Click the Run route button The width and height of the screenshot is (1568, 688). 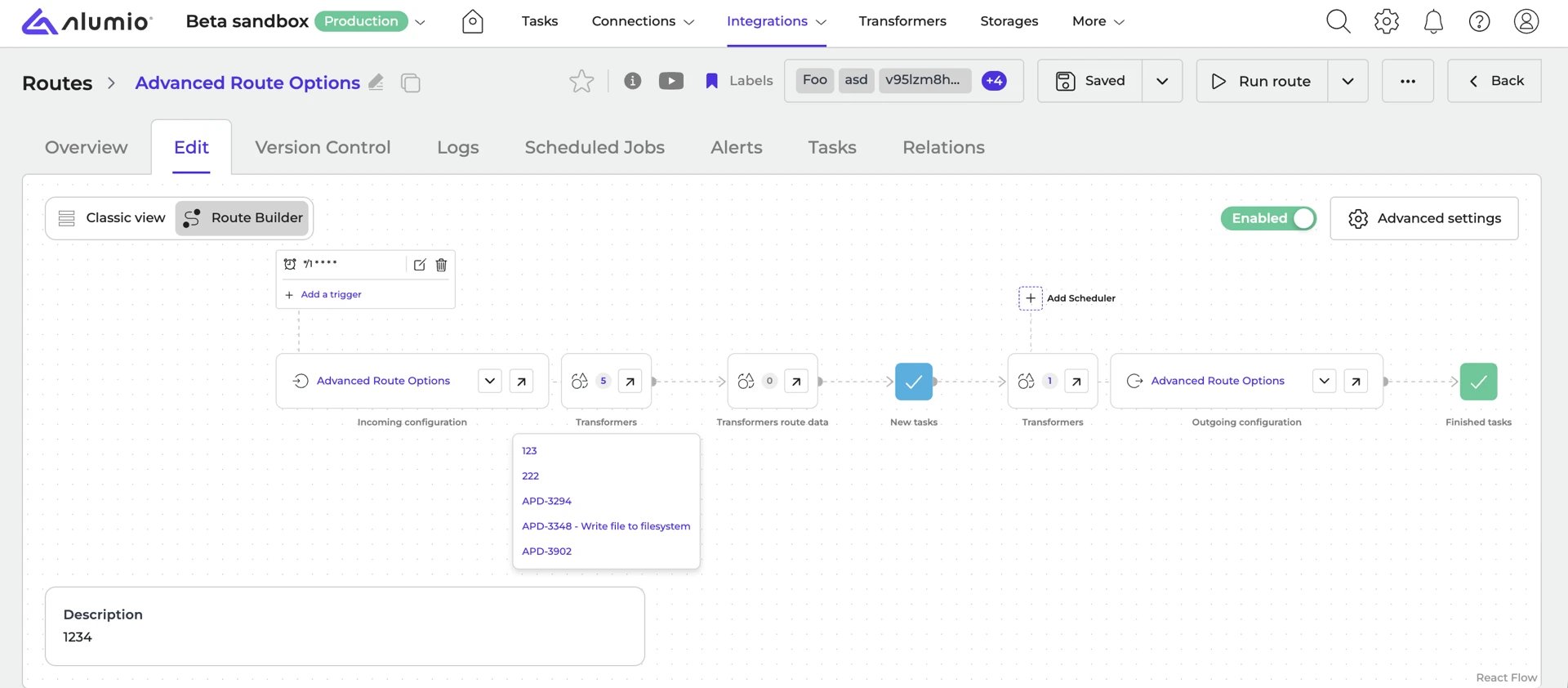point(1262,81)
